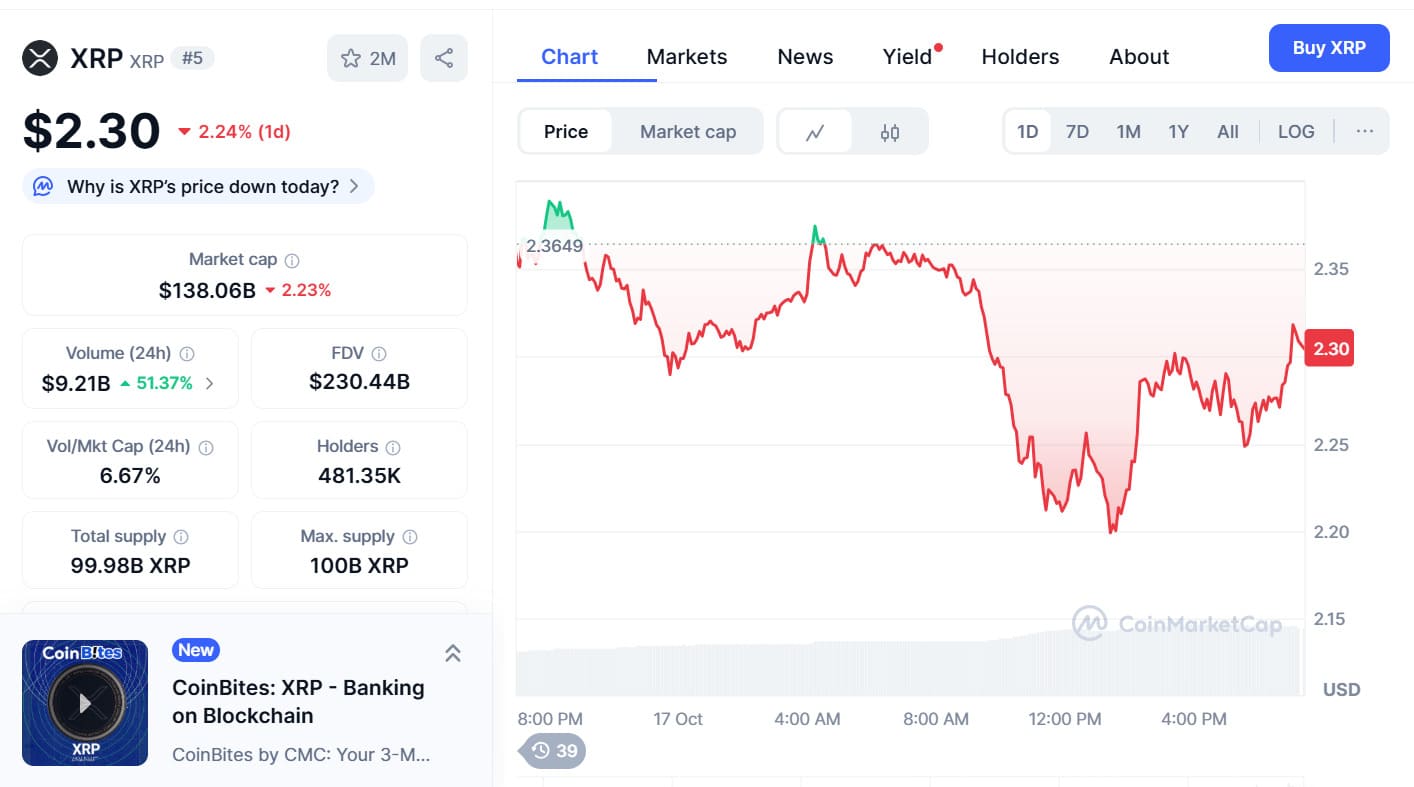Image resolution: width=1414 pixels, height=787 pixels.
Task: Click Market cap info icon
Action: (x=292, y=260)
